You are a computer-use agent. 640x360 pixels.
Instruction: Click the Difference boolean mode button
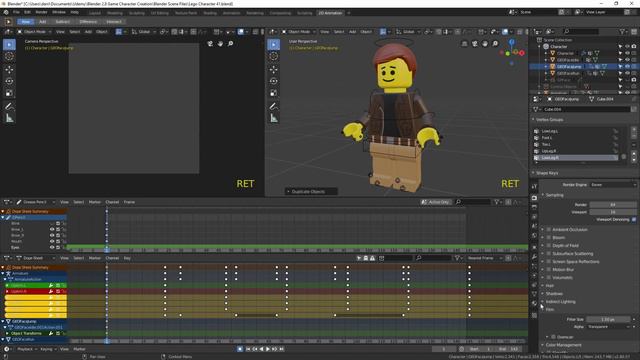(88, 22)
